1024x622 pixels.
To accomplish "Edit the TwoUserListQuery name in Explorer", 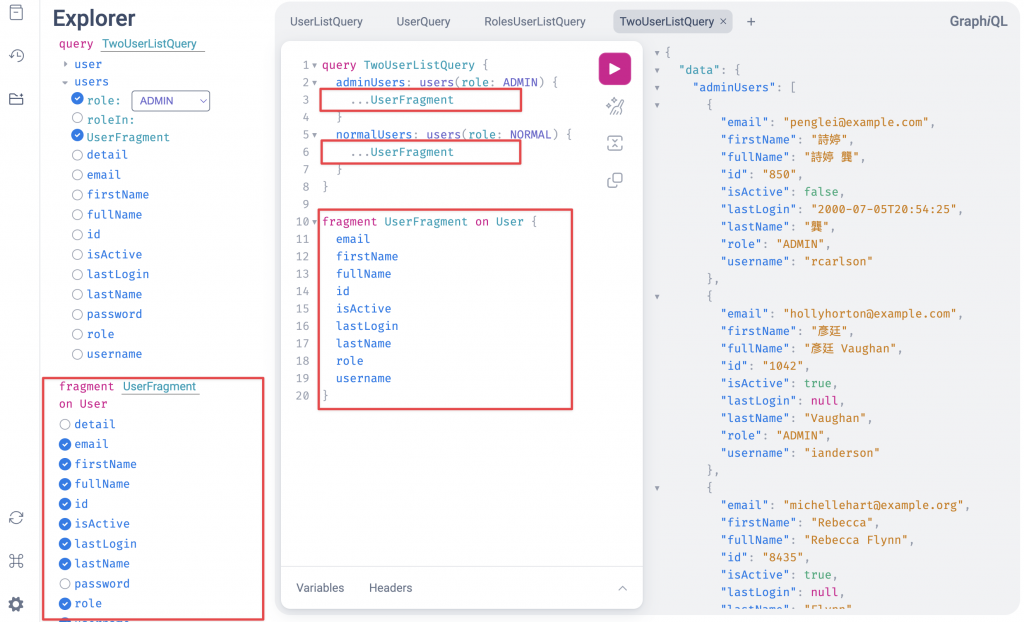I will (152, 44).
